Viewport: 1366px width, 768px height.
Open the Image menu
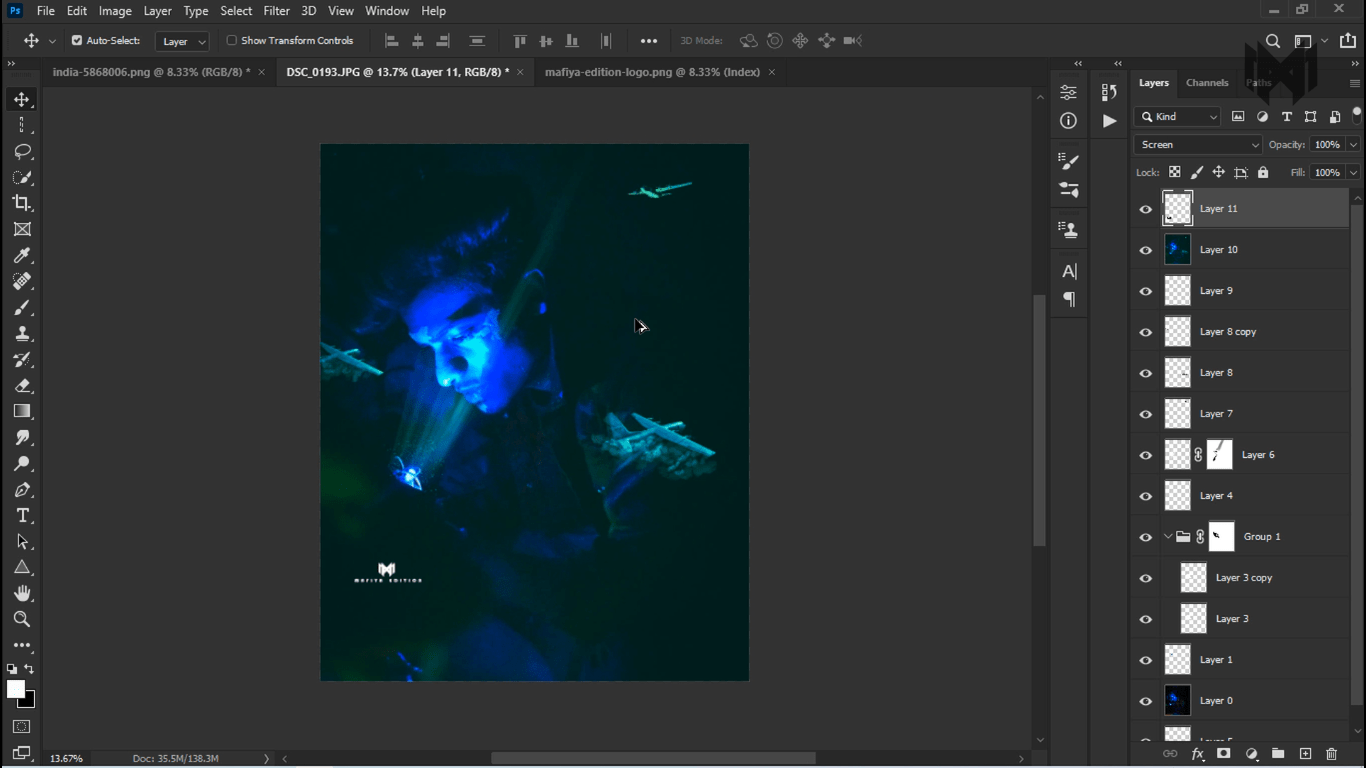click(x=115, y=11)
